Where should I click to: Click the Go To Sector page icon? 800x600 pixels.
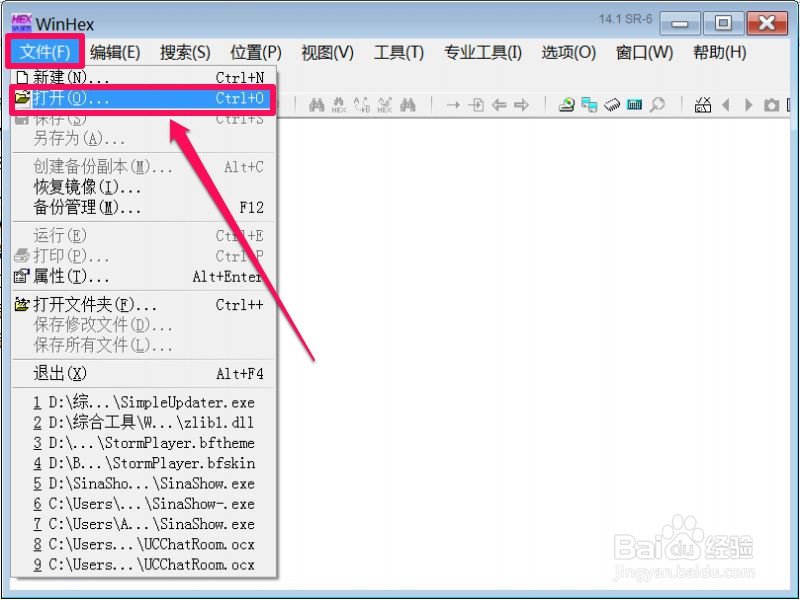tap(476, 105)
